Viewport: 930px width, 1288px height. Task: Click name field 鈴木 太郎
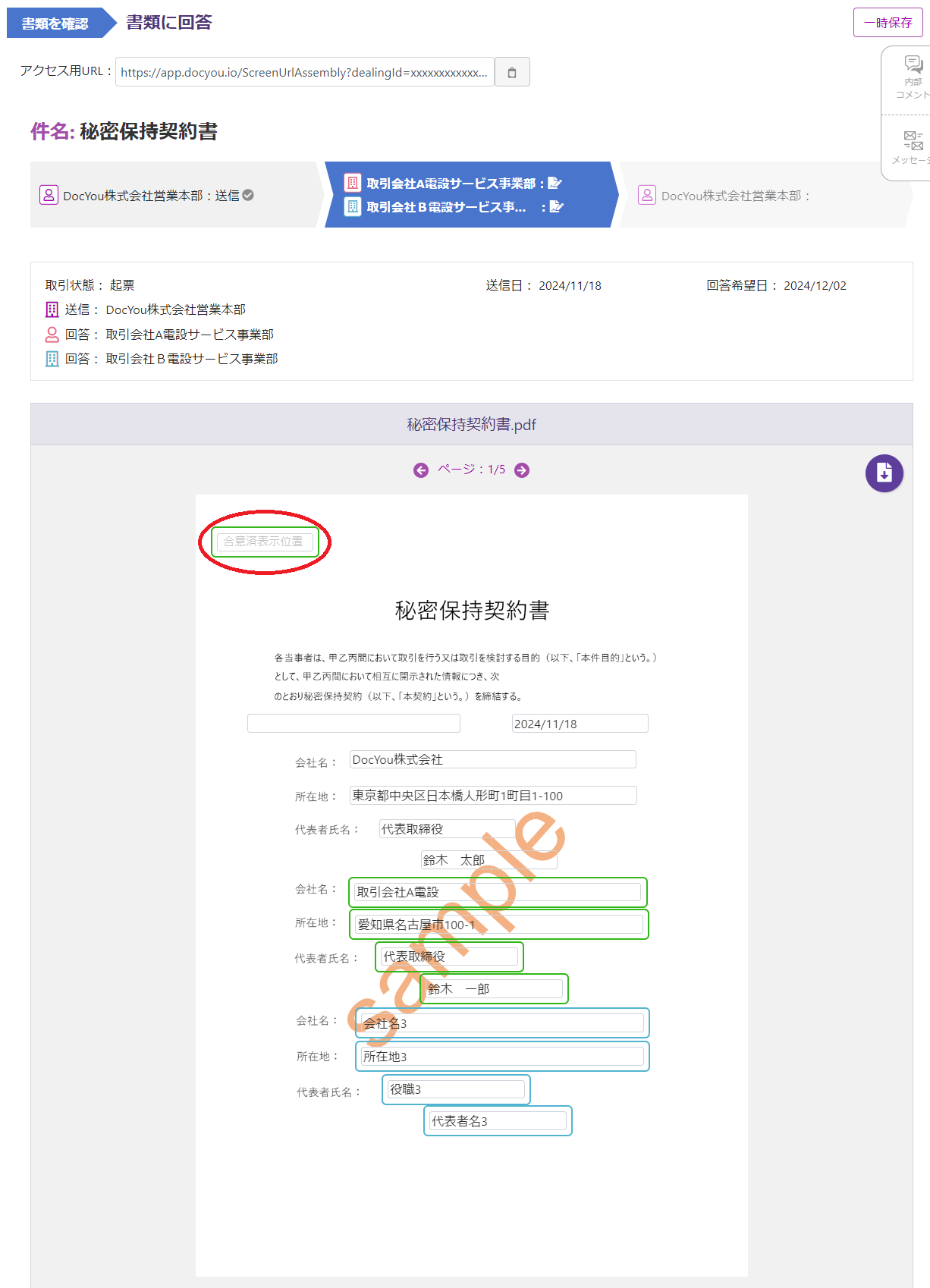click(x=489, y=859)
